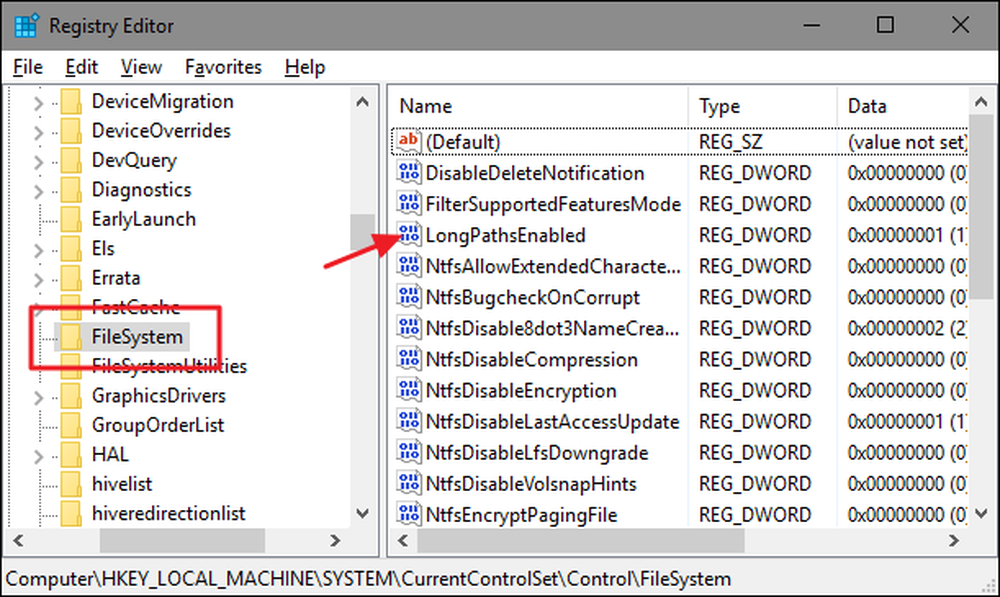Image resolution: width=1000 pixels, height=597 pixels.
Task: Click the Errata folder icon
Action: click(71, 278)
